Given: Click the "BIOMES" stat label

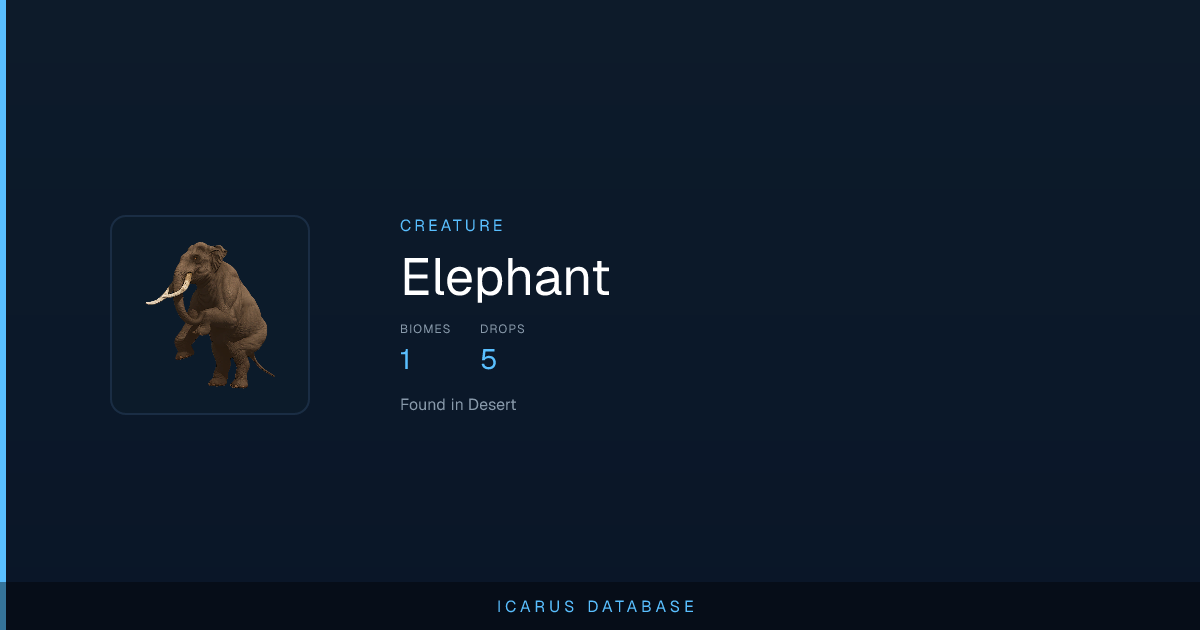Looking at the screenshot, I should pos(425,329).
